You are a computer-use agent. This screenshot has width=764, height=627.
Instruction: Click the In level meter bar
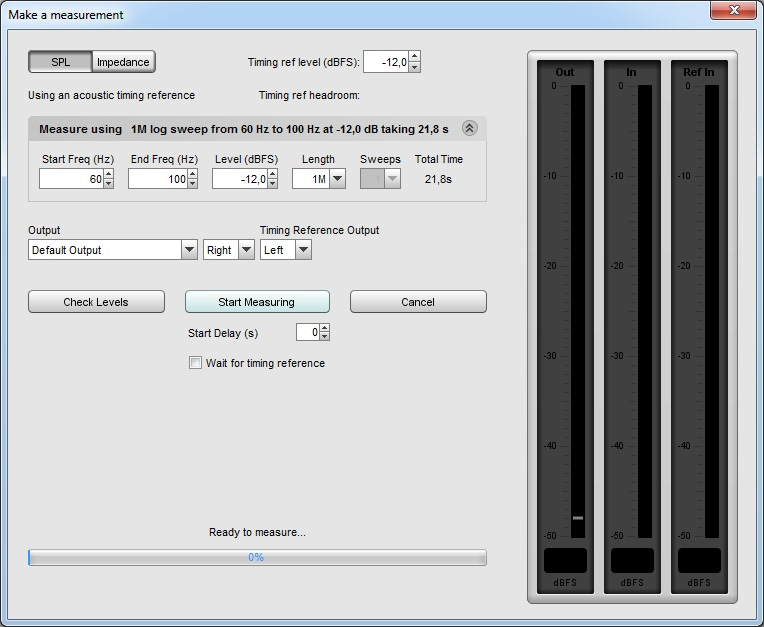tap(645, 311)
